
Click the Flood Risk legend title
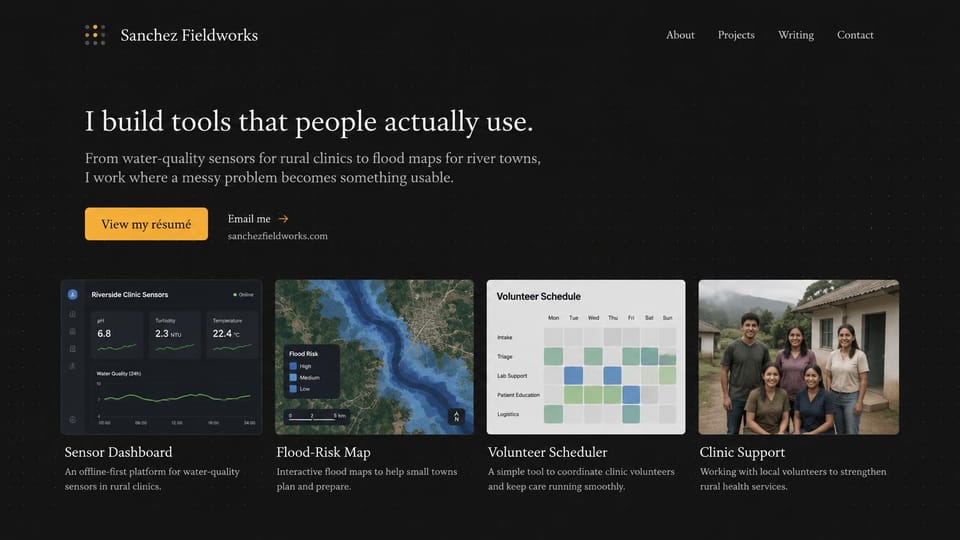(x=304, y=354)
